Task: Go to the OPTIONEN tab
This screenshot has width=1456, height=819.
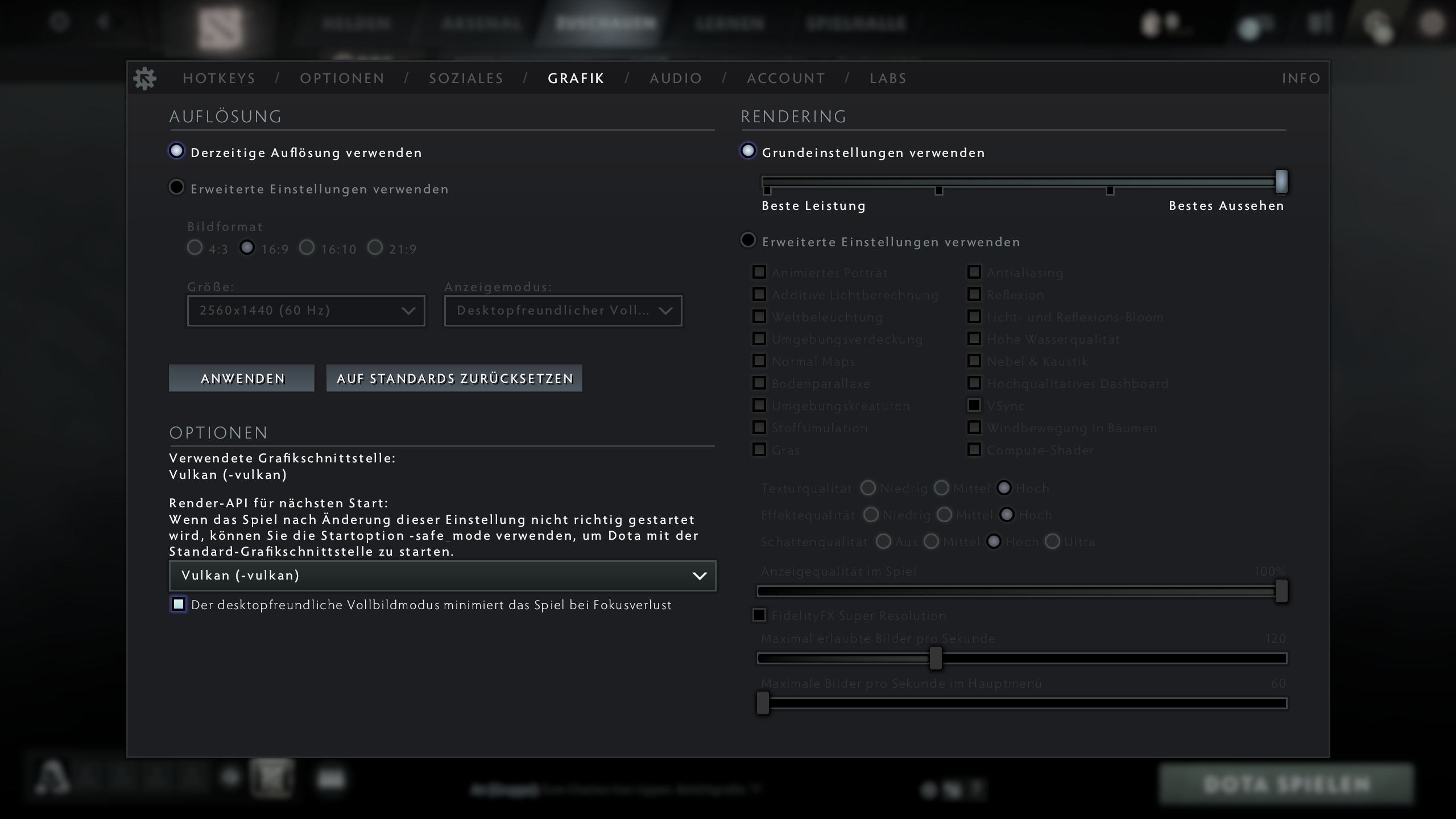Action: tap(342, 78)
